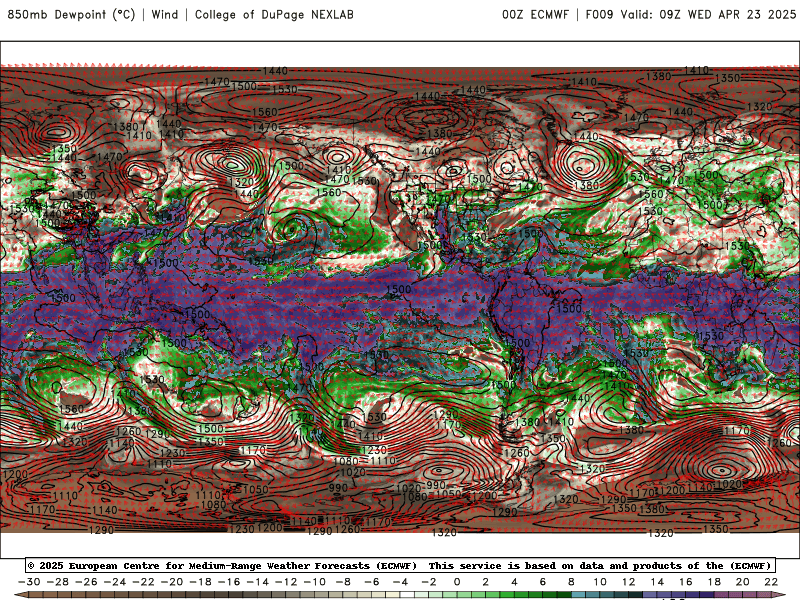Image resolution: width=800 pixels, height=600 pixels.
Task: Select the "Wind" label in the header
Action: [165, 14]
